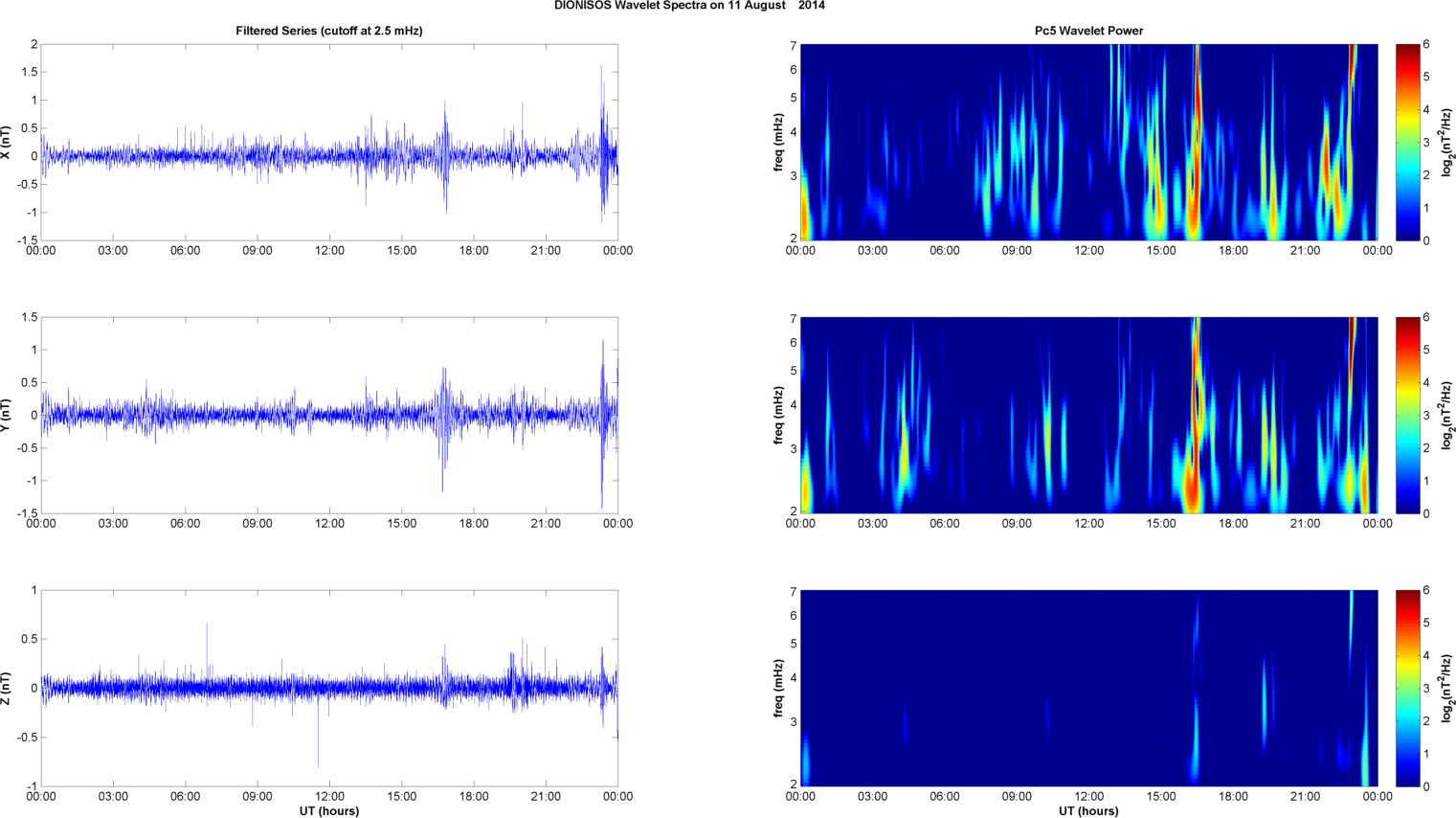This screenshot has height=818, width=1456.
Task: Click the '06:00' tick label under the Y time series
Action: coord(185,524)
